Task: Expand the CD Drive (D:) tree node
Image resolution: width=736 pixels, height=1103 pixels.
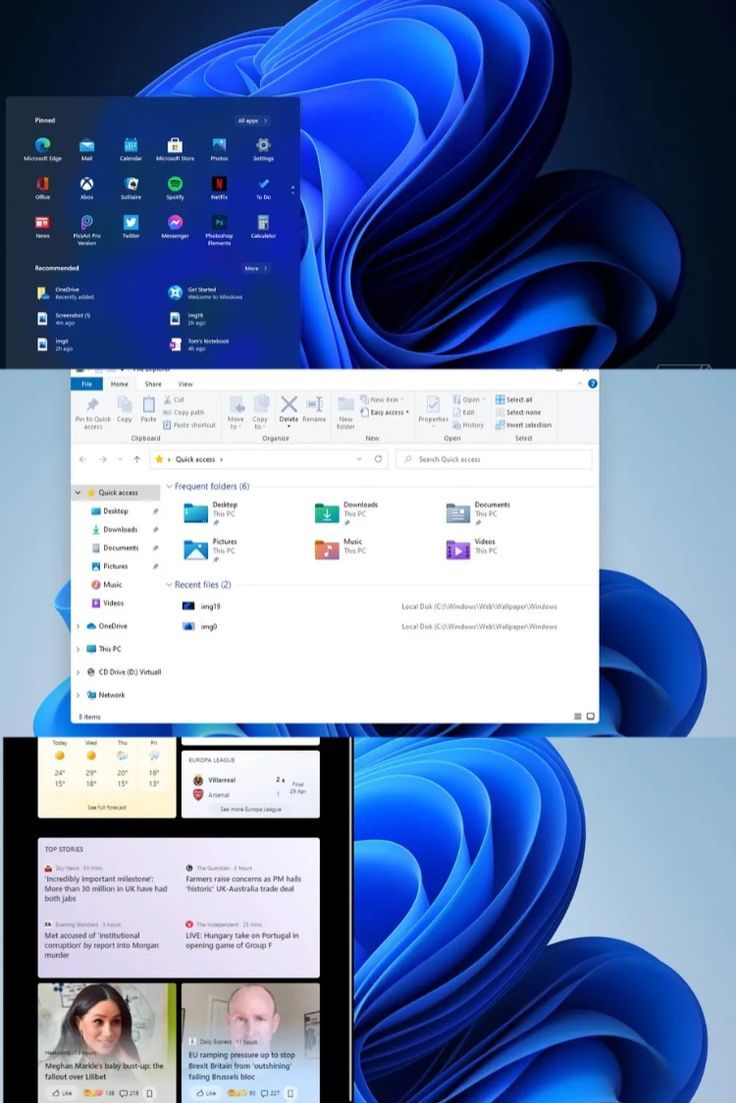Action: click(x=78, y=672)
